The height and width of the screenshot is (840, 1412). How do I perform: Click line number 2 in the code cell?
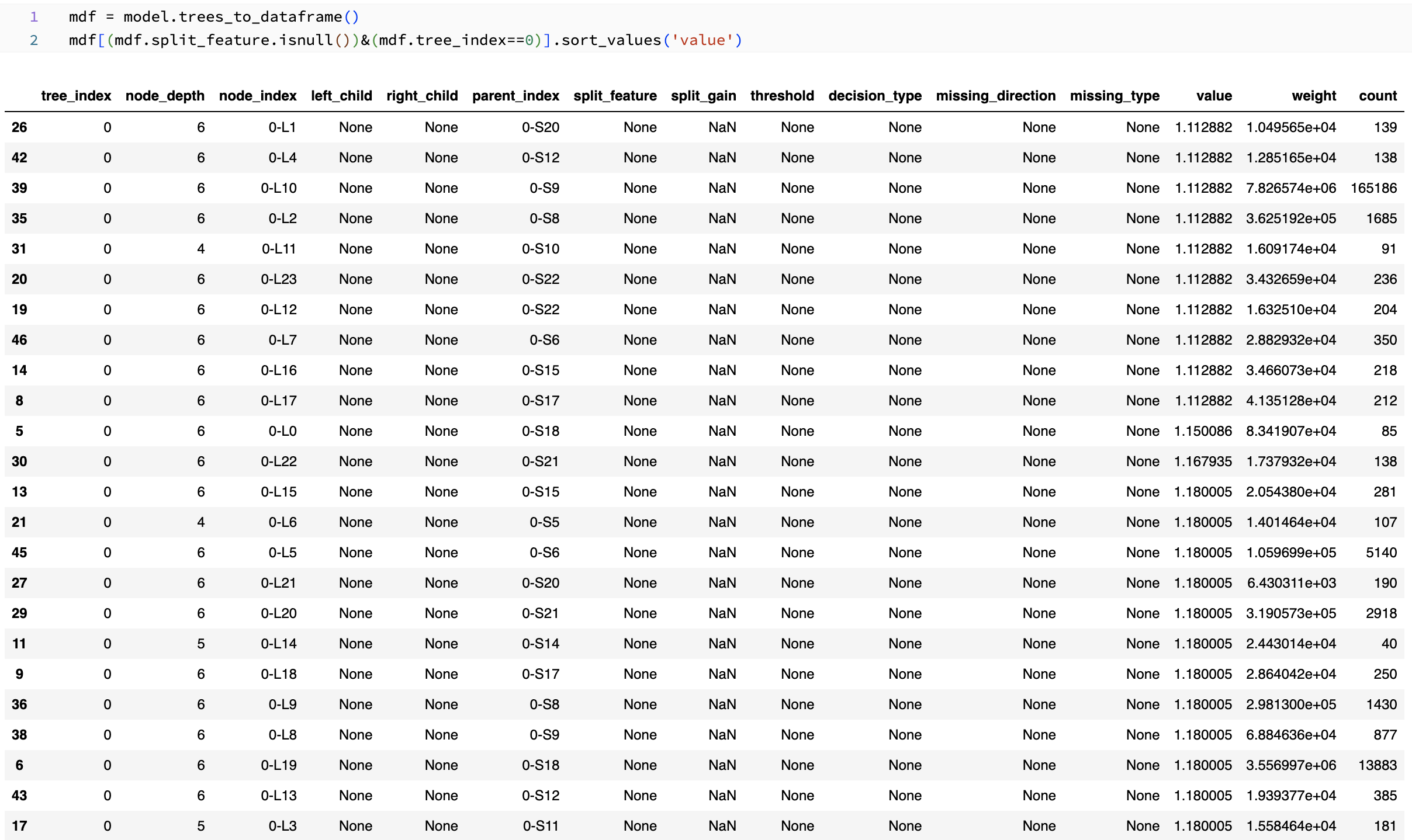34,40
